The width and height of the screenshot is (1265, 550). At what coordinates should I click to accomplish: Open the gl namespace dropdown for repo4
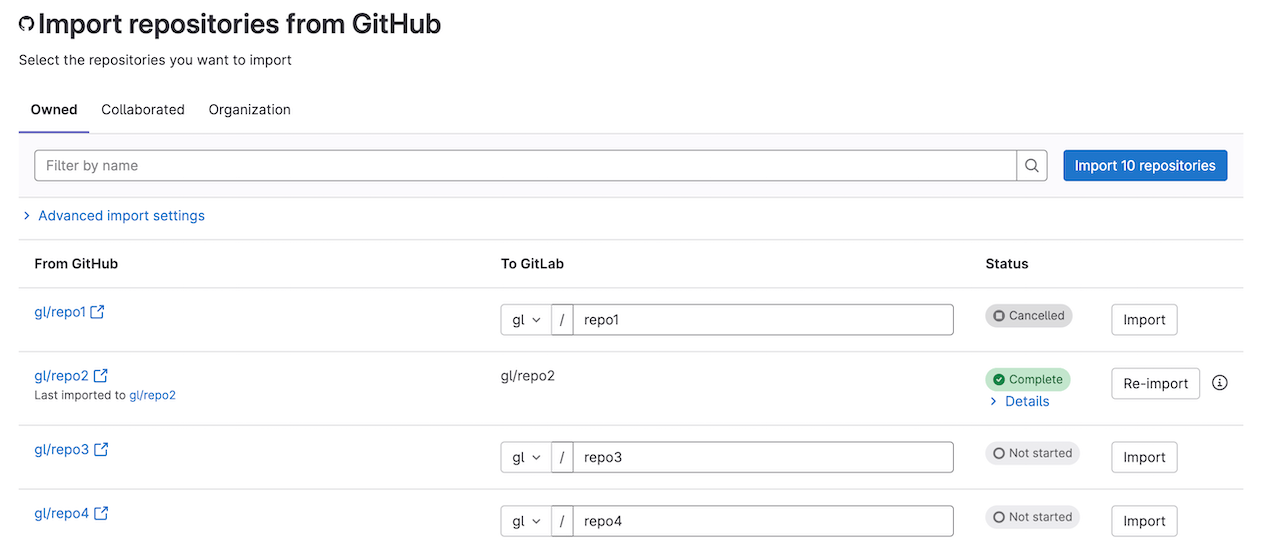526,521
